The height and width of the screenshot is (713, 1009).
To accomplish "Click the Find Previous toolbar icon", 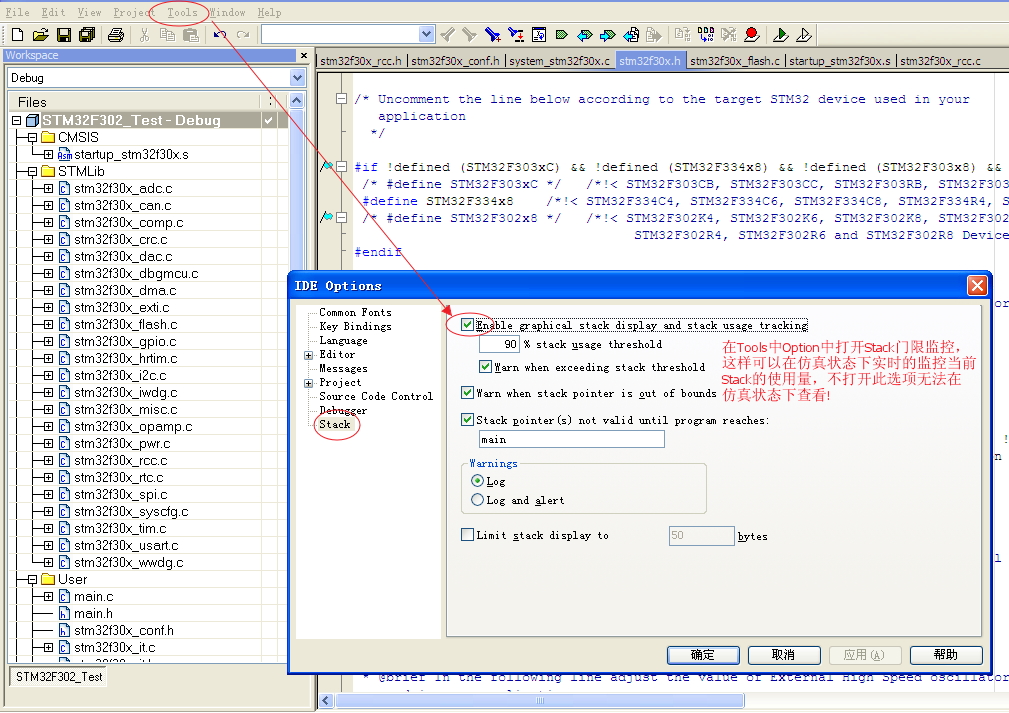I will point(448,35).
